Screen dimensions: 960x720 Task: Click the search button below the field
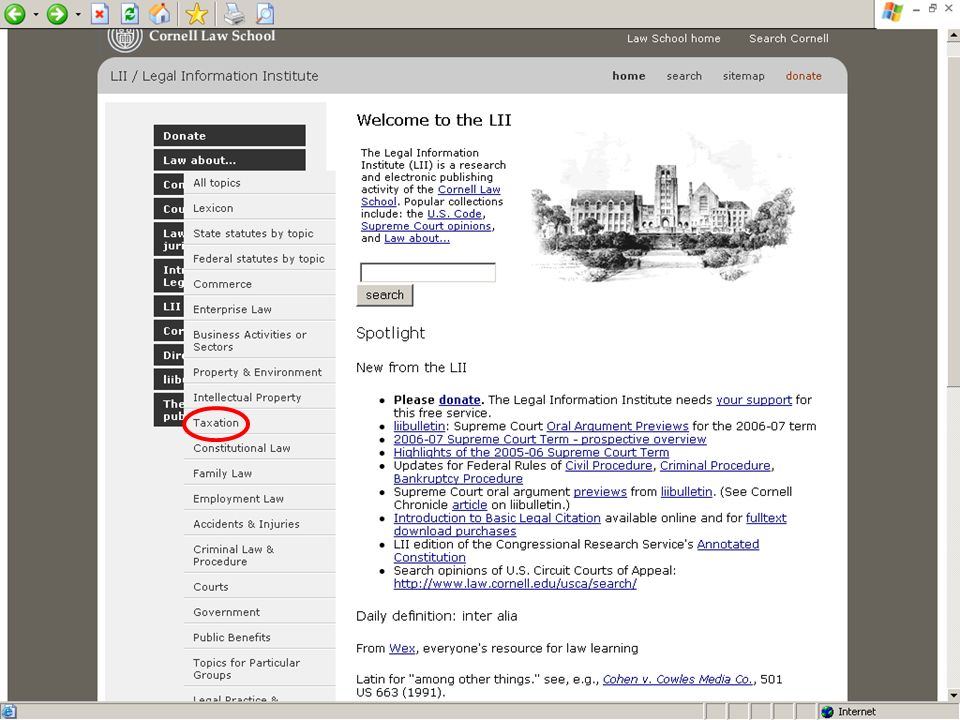click(x=384, y=295)
